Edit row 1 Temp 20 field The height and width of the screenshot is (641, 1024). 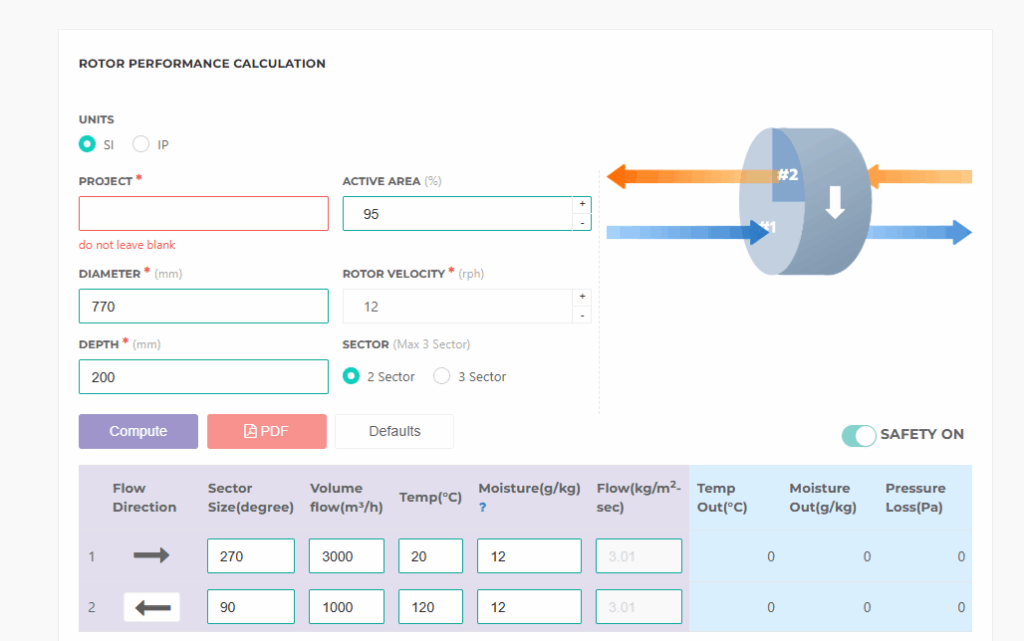(x=430, y=556)
